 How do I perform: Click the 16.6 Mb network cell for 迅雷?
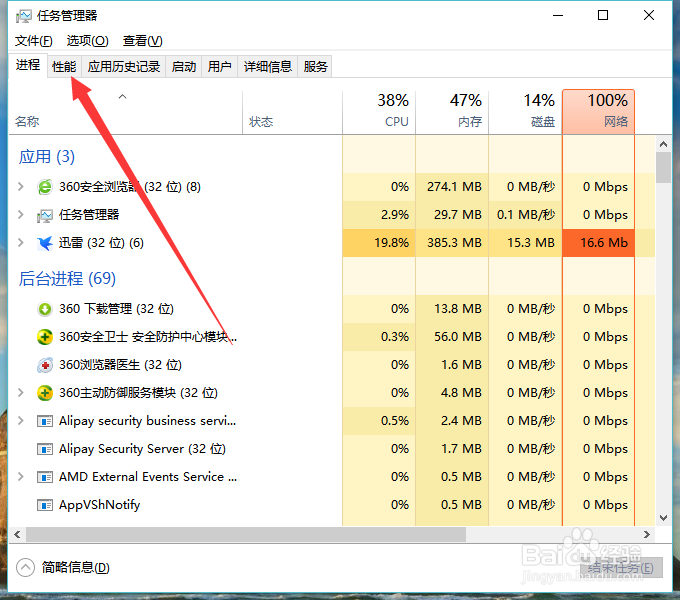[598, 243]
